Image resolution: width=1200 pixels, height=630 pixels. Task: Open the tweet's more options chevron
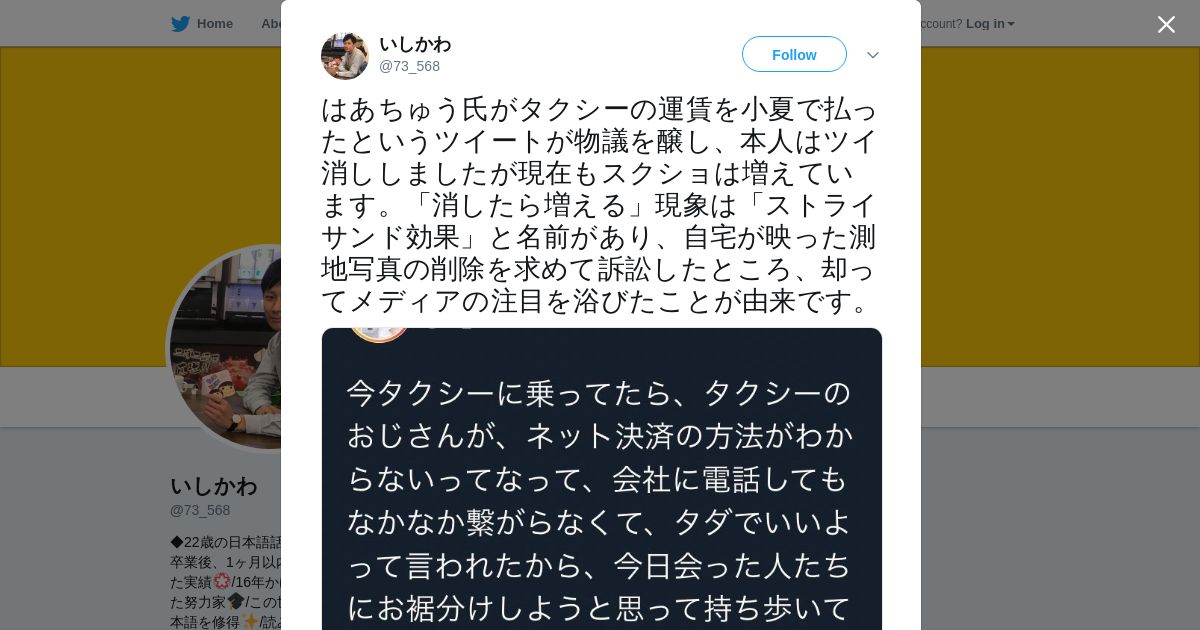pos(872,55)
